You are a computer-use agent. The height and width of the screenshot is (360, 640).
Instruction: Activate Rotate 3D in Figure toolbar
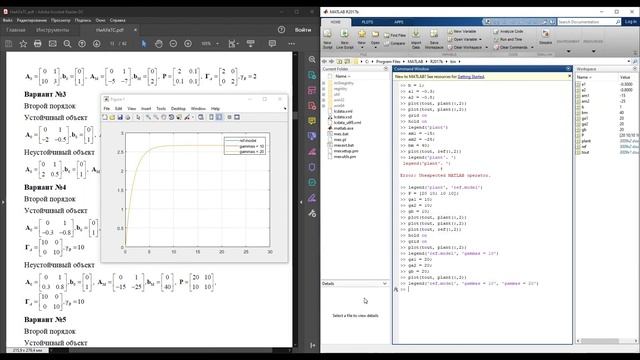pyautogui.click(x=171, y=117)
